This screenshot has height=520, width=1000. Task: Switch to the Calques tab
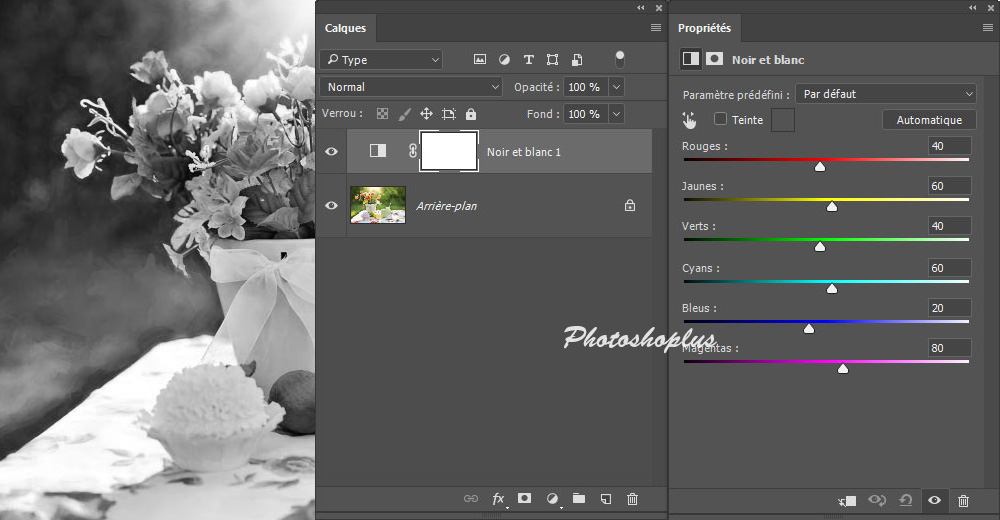pyautogui.click(x=345, y=28)
